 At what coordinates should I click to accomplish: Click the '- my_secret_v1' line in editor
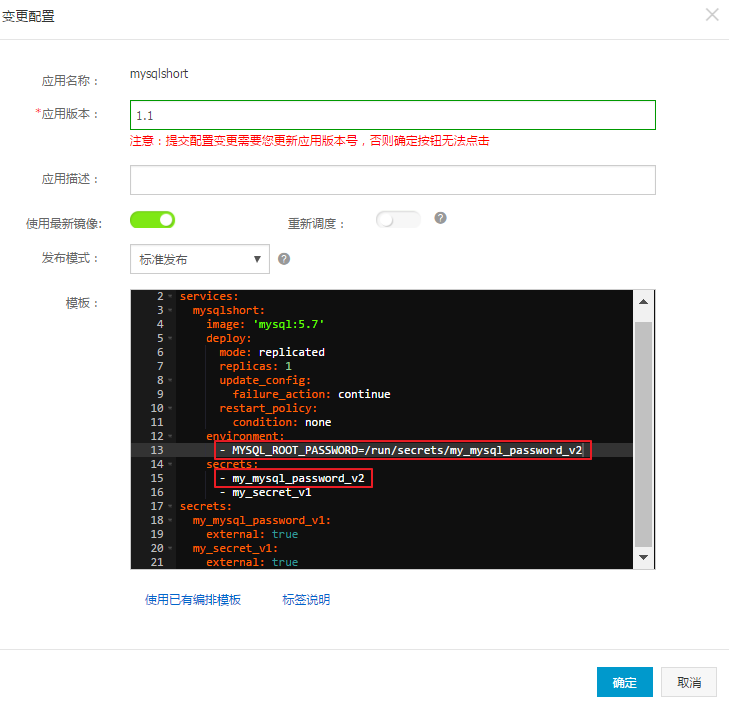(x=265, y=492)
